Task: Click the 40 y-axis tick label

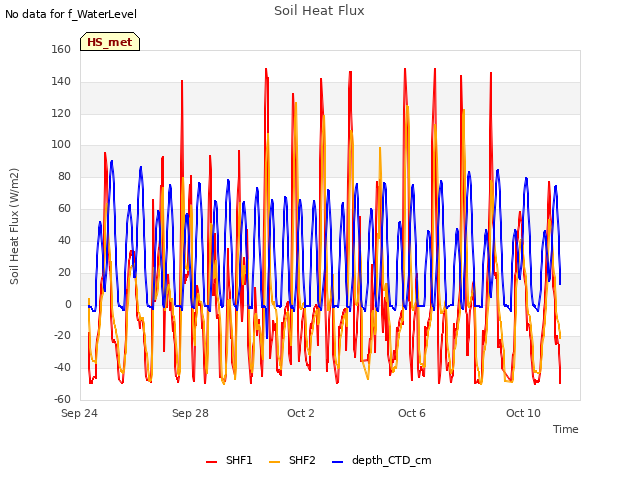Action: (x=64, y=240)
